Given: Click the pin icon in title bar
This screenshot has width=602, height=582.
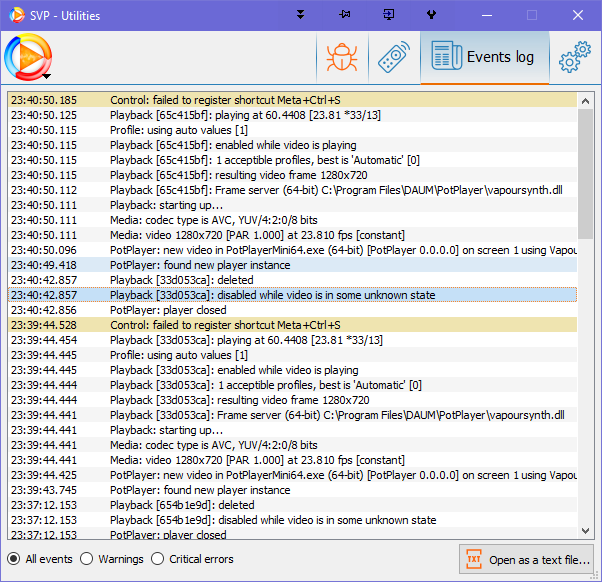Looking at the screenshot, I should tap(344, 15).
